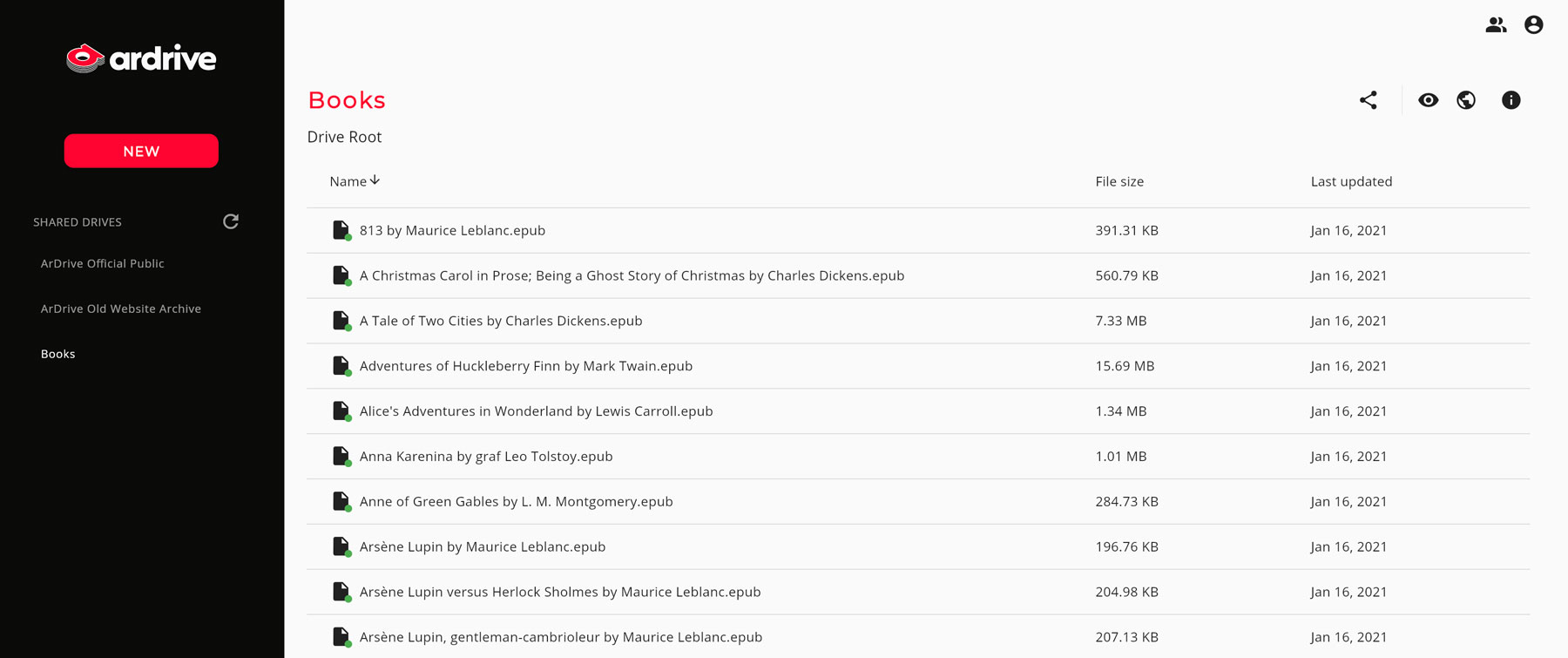Click the file icon beside 813 by Maurice Leblanc
1568x658 pixels.
point(341,230)
